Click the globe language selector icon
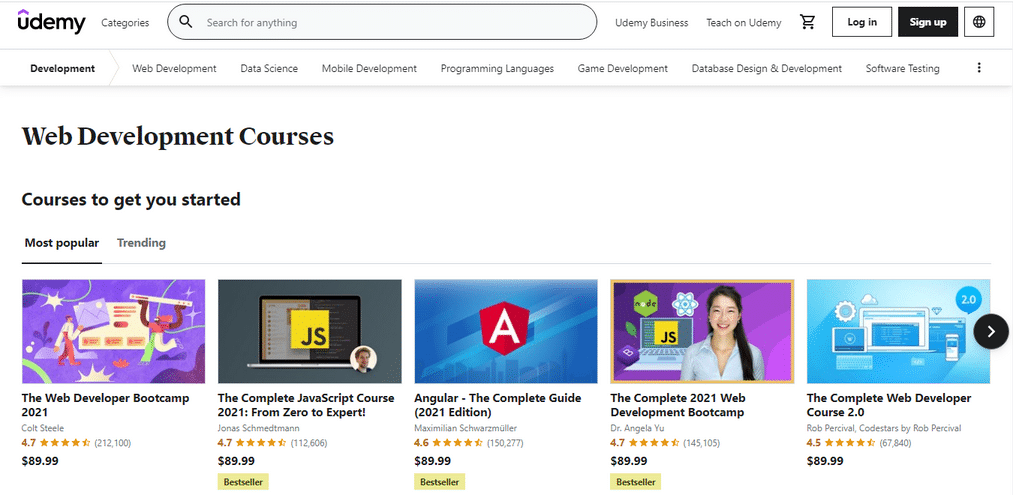The width and height of the screenshot is (1013, 495). (x=979, y=22)
